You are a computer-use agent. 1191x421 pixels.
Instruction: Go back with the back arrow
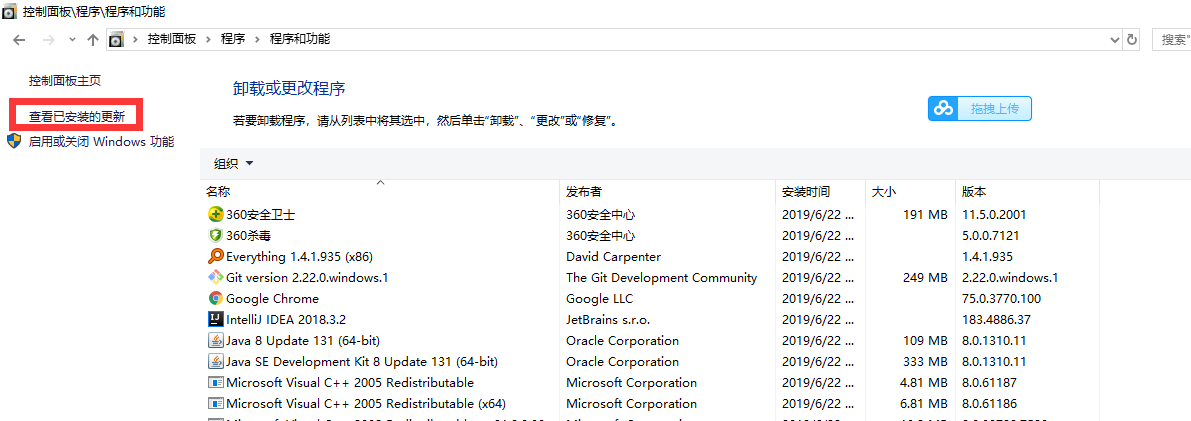(20, 40)
